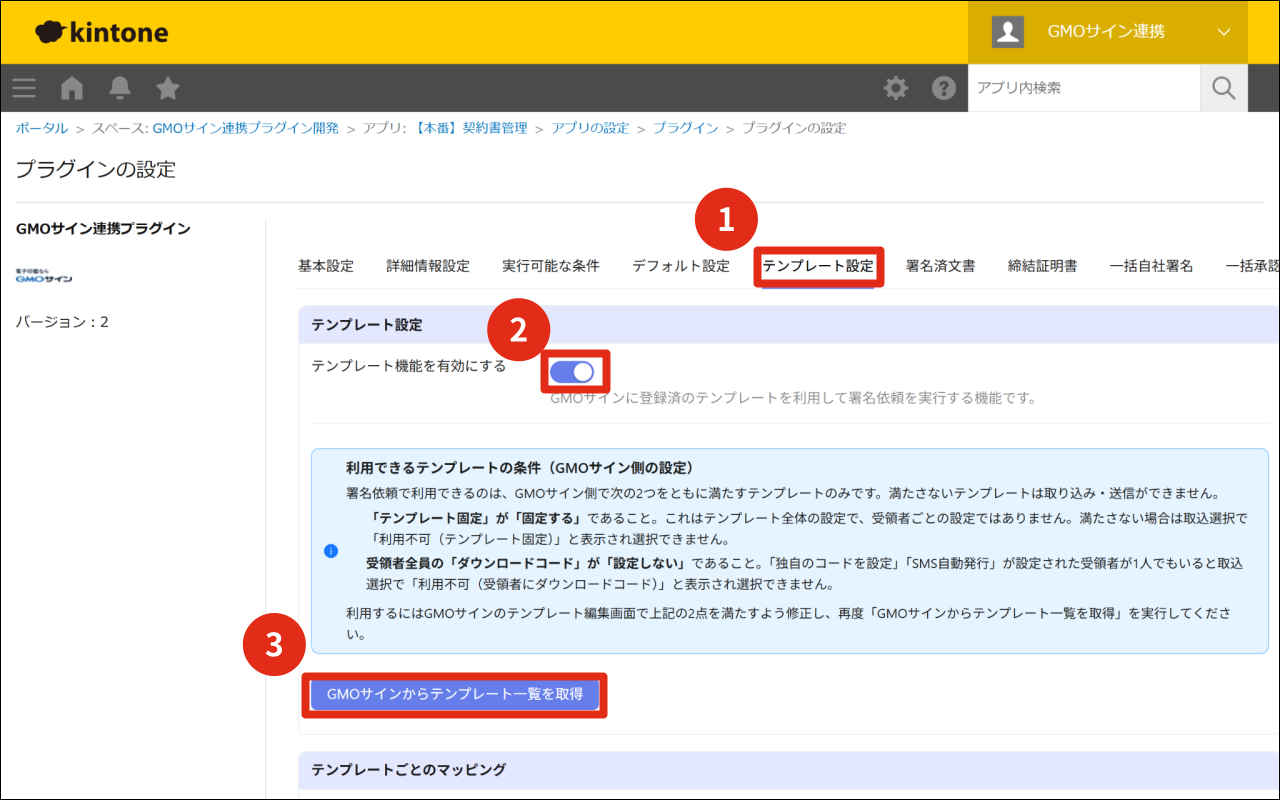The width and height of the screenshot is (1280, 800).
Task: Open the 署名済文書 tab
Action: (941, 266)
